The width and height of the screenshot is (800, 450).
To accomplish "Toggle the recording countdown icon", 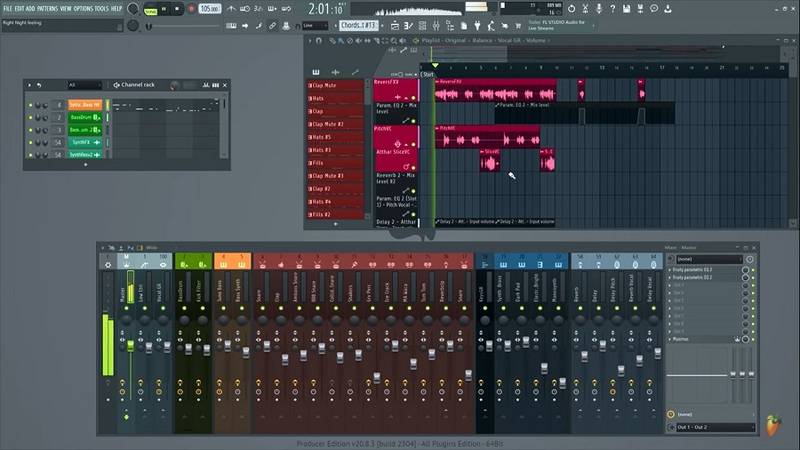I will (x=259, y=9).
